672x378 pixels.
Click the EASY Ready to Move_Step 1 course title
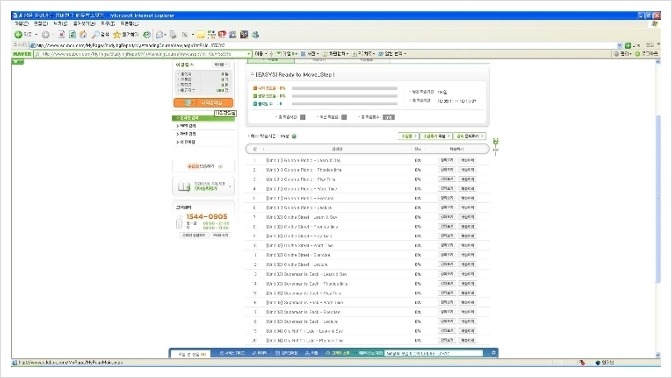294,75
